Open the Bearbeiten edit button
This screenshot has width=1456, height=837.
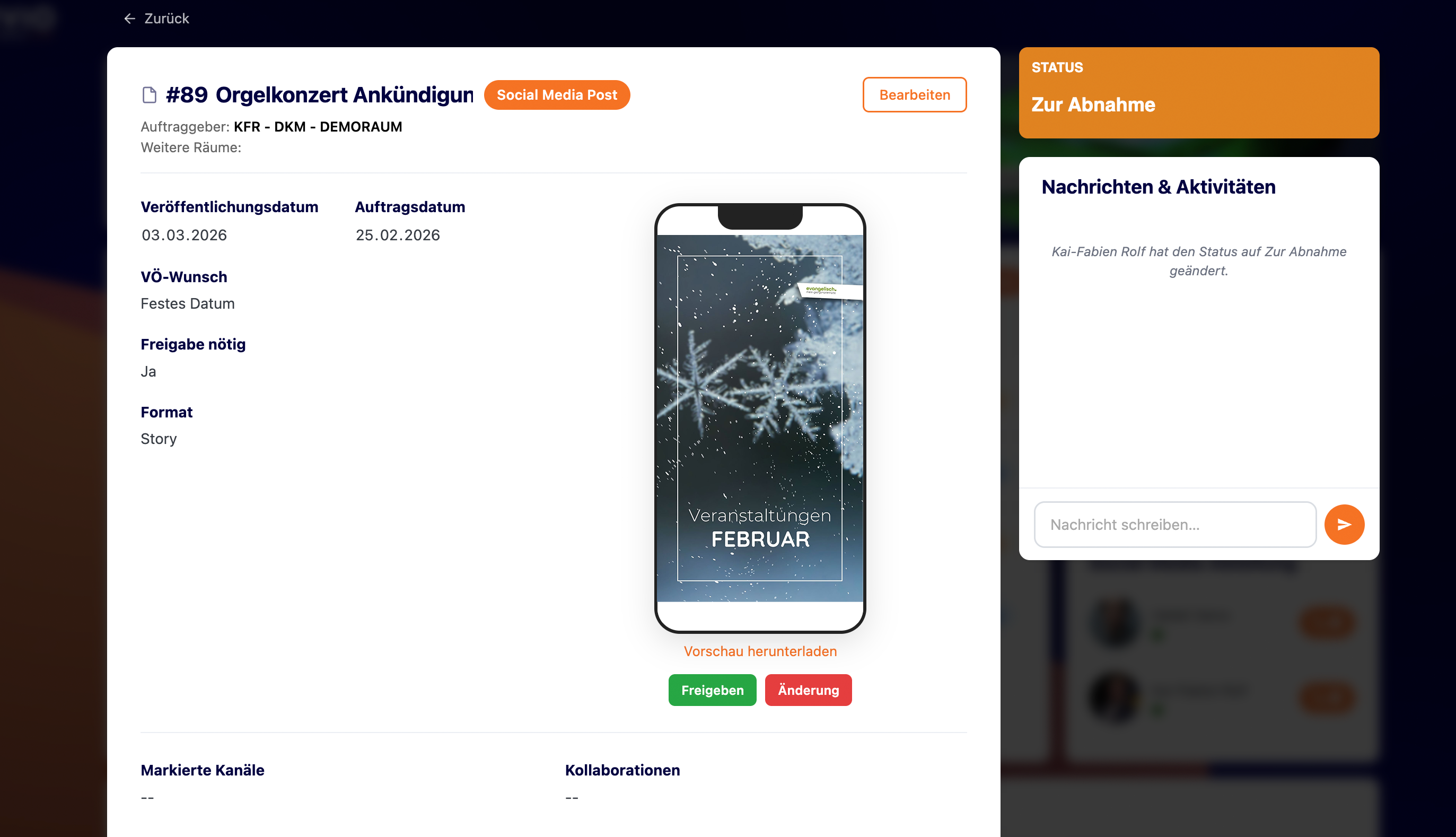click(x=914, y=95)
